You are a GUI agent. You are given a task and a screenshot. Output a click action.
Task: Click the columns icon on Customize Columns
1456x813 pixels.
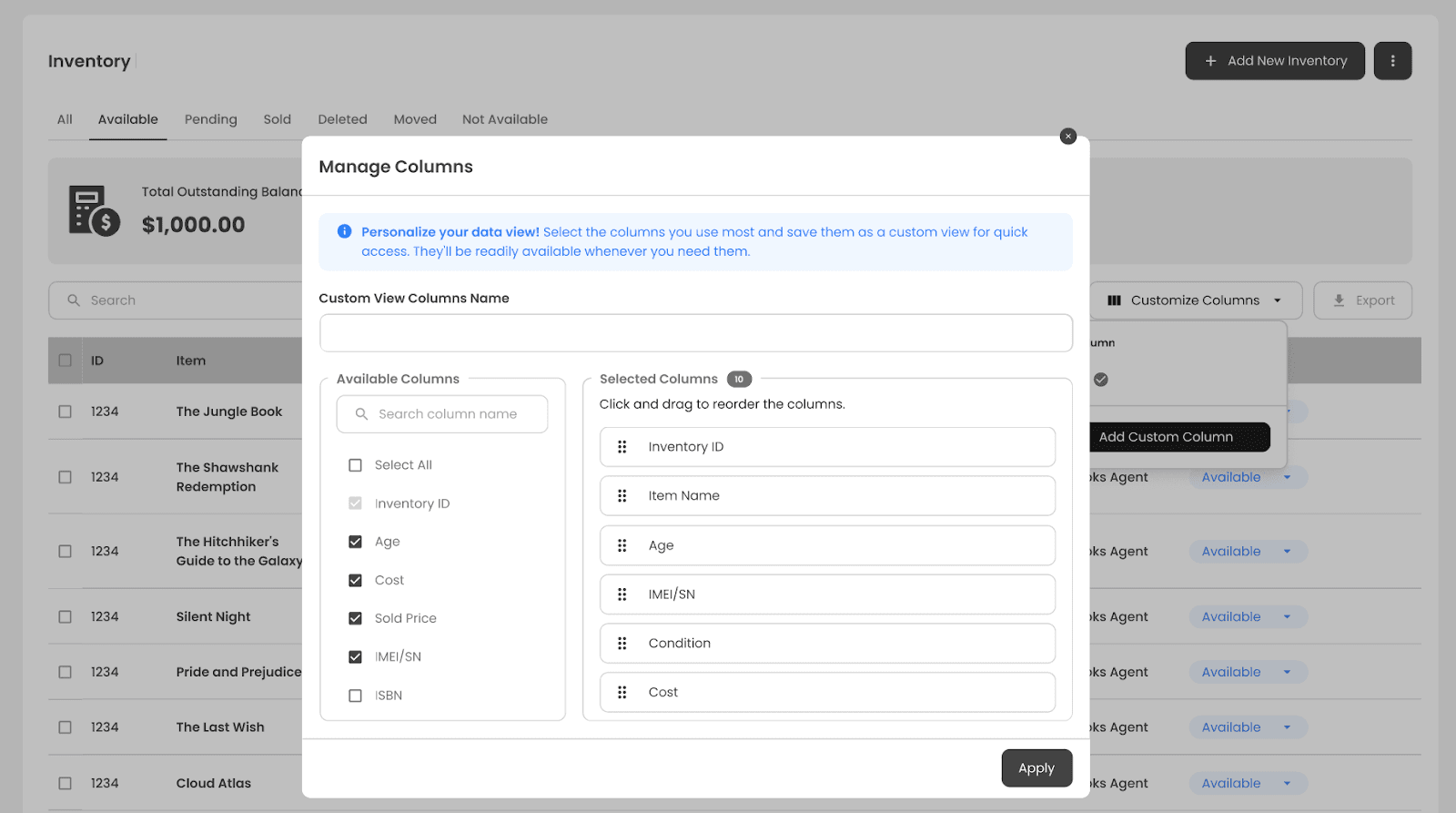click(x=1114, y=300)
